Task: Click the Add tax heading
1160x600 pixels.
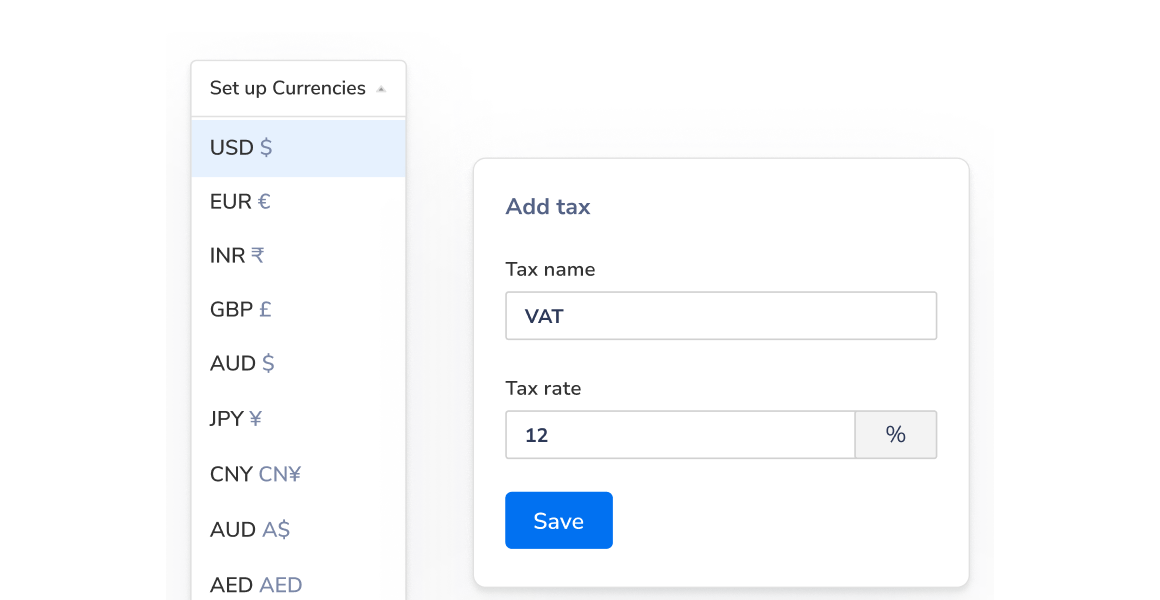Action: tap(547, 206)
